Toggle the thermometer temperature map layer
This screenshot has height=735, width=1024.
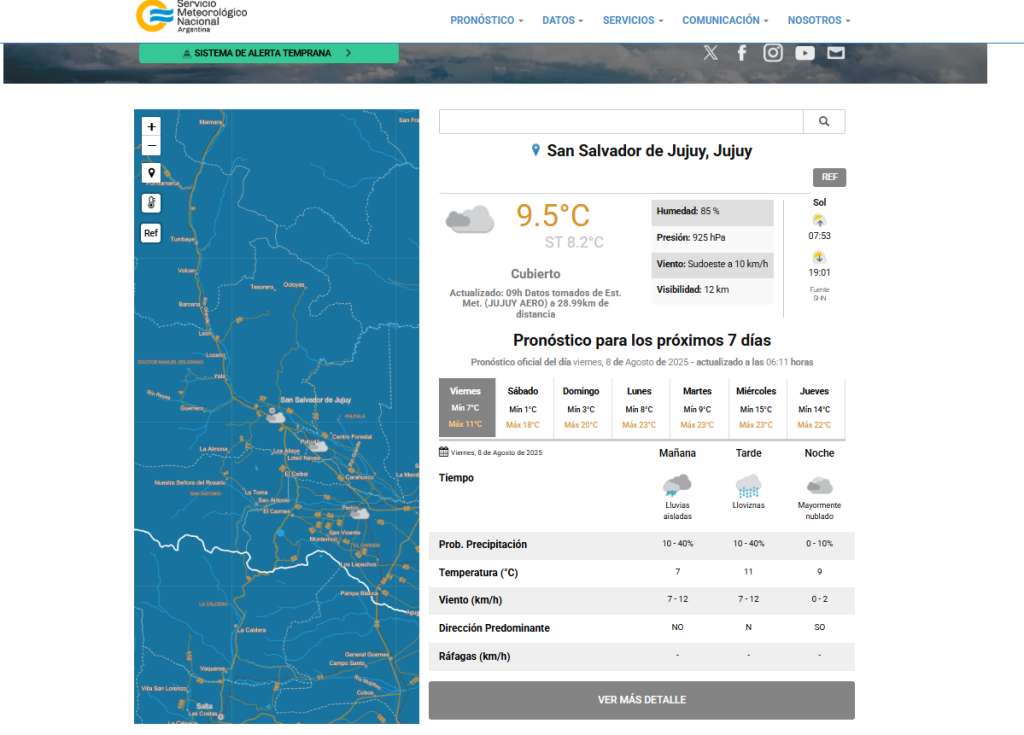coord(151,203)
